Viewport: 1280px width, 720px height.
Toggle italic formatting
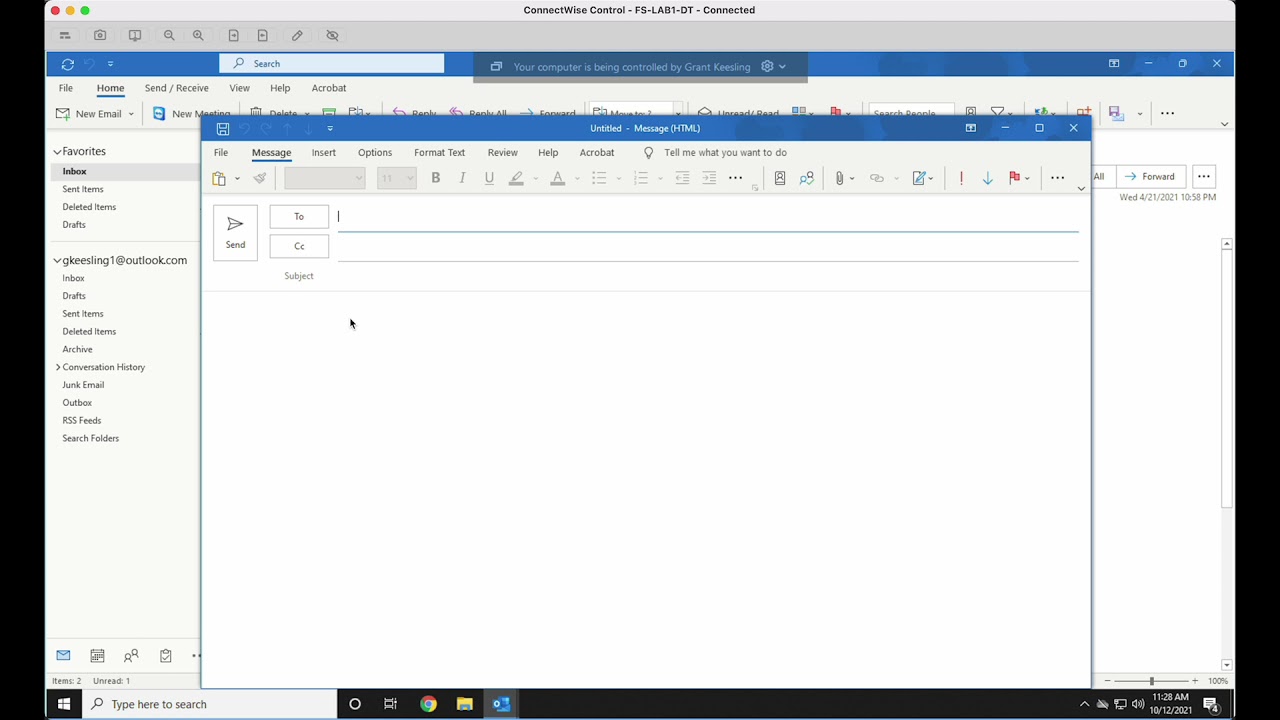point(462,178)
